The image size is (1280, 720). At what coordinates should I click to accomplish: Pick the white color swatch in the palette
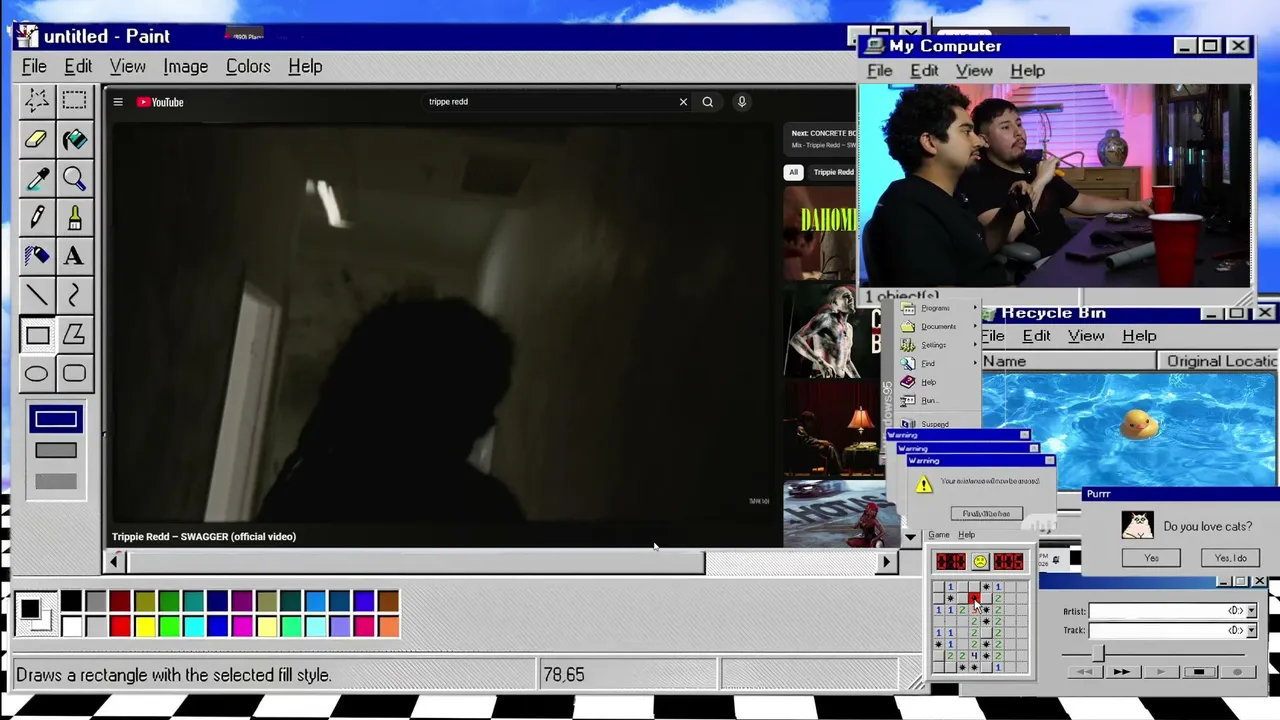(71, 627)
